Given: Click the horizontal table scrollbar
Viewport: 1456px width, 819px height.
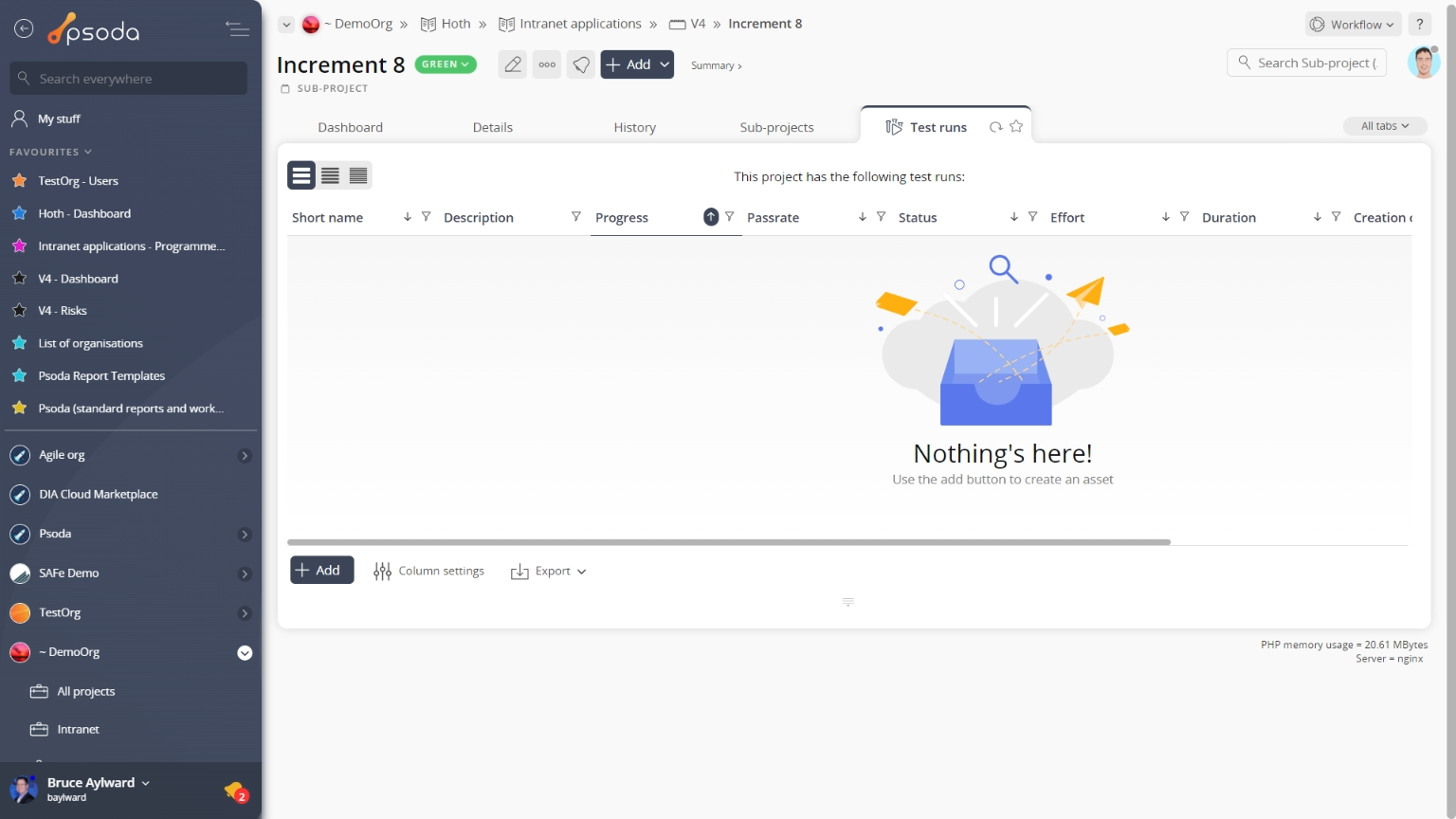Looking at the screenshot, I should (x=729, y=542).
